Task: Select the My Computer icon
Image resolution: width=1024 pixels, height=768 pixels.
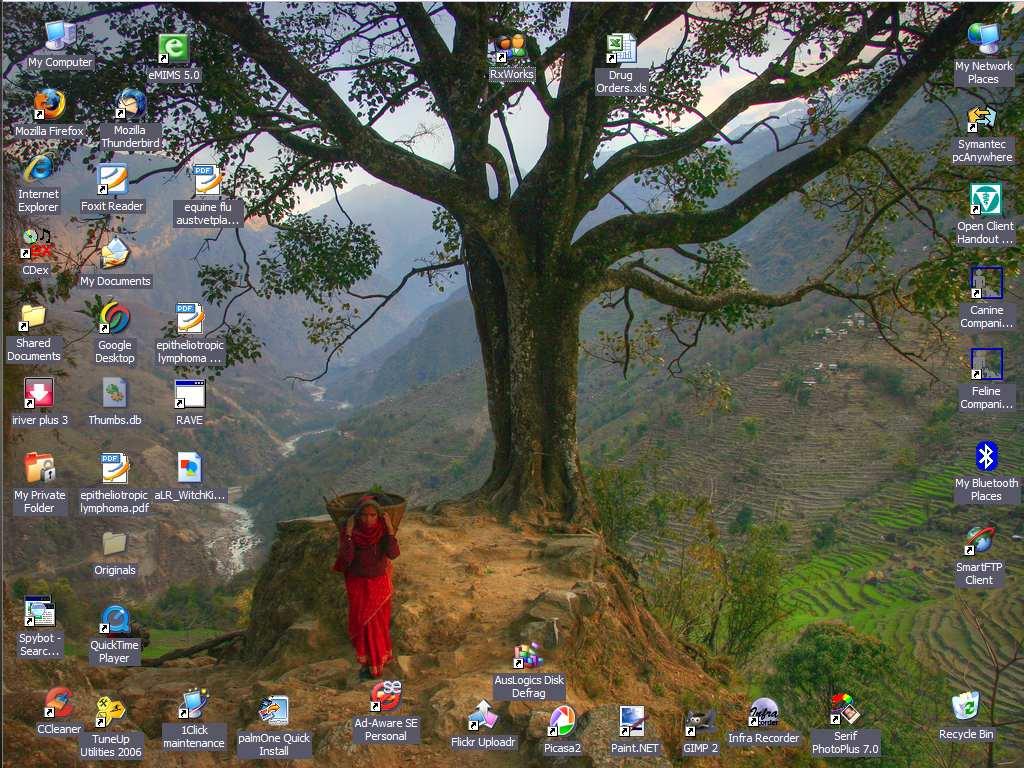Action: (x=60, y=36)
